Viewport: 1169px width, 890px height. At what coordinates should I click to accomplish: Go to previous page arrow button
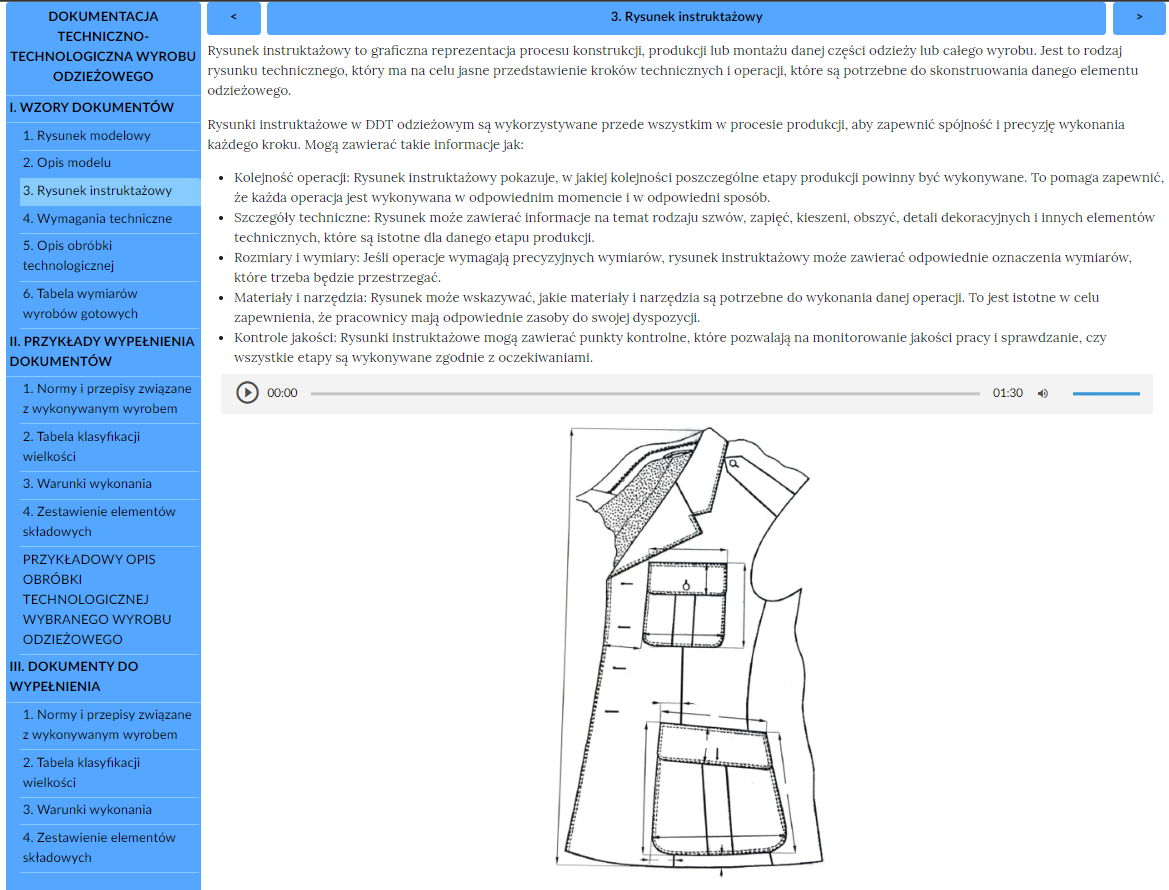pyautogui.click(x=233, y=17)
